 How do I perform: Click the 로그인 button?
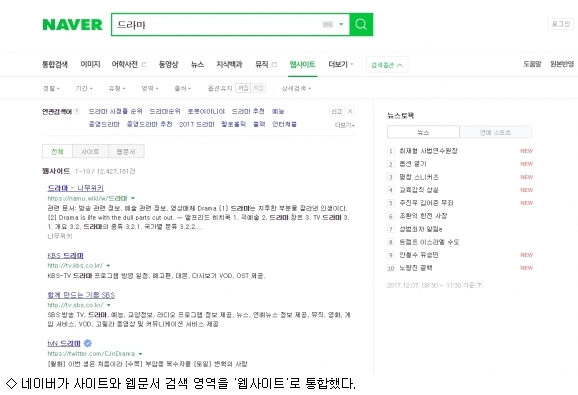click(561, 24)
